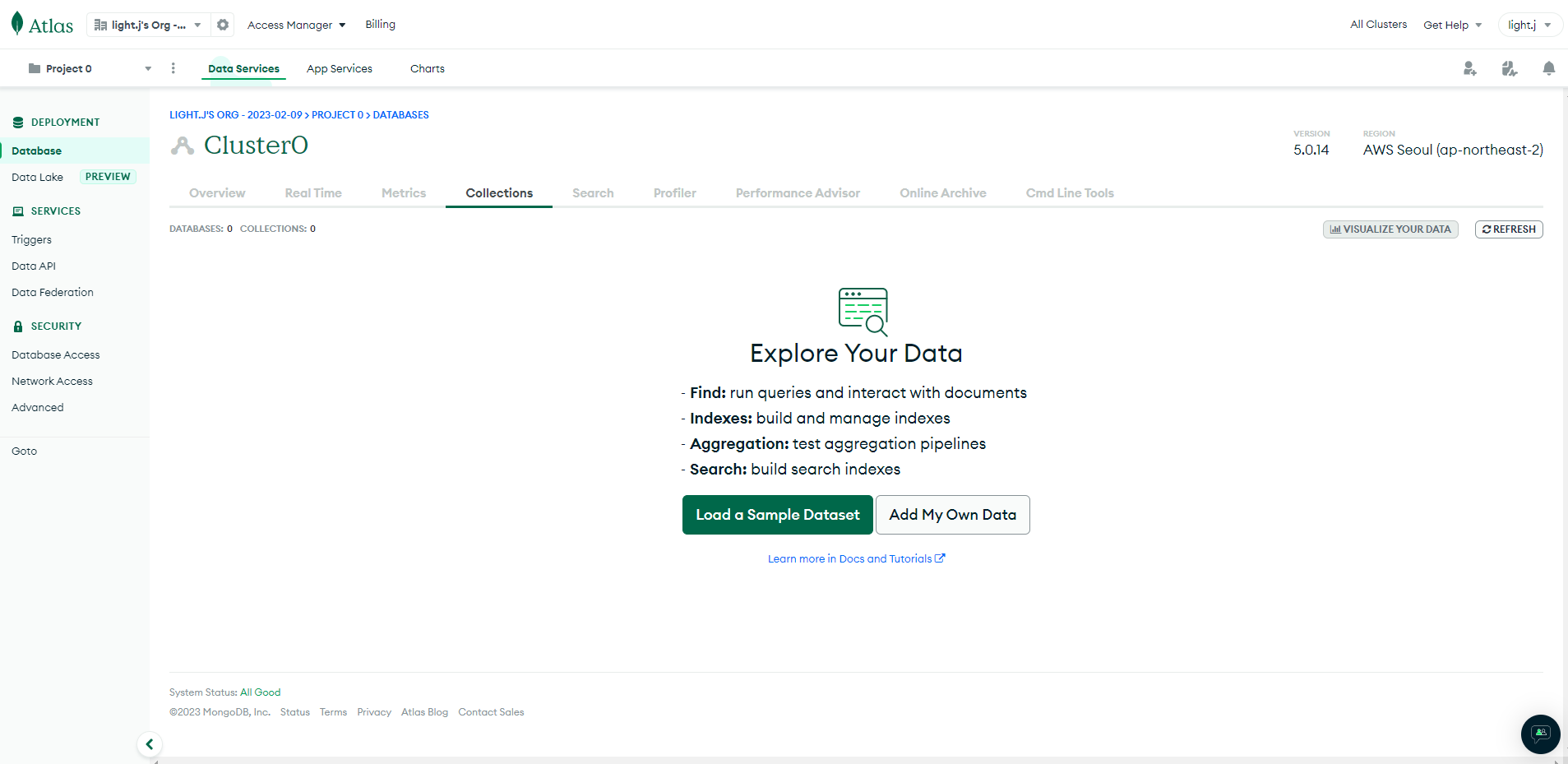The width and height of the screenshot is (1568, 764).
Task: Expand the Access Manager dropdown
Action: (297, 25)
